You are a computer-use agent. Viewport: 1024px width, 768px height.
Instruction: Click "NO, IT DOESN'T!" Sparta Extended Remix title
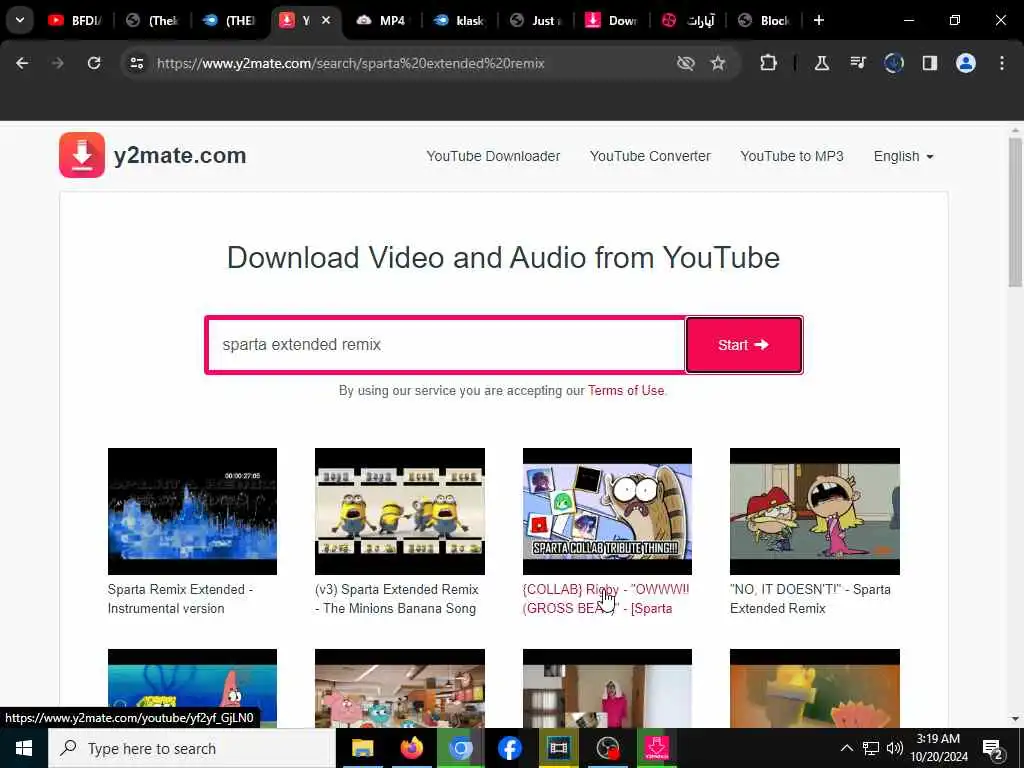click(810, 599)
